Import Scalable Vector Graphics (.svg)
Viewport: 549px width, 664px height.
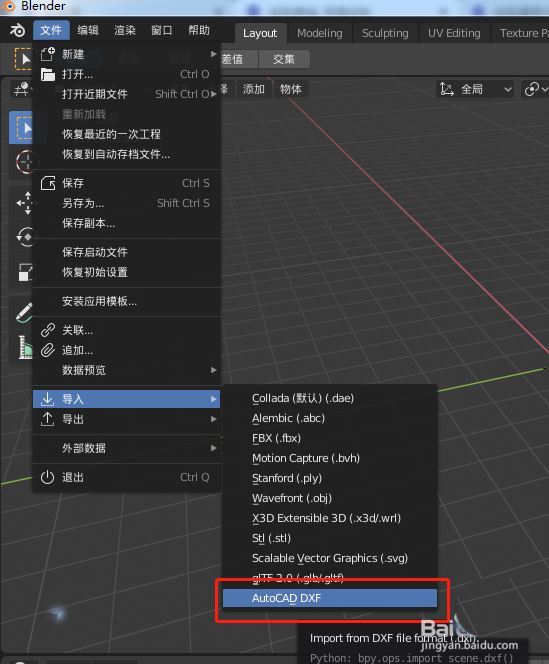(x=330, y=558)
